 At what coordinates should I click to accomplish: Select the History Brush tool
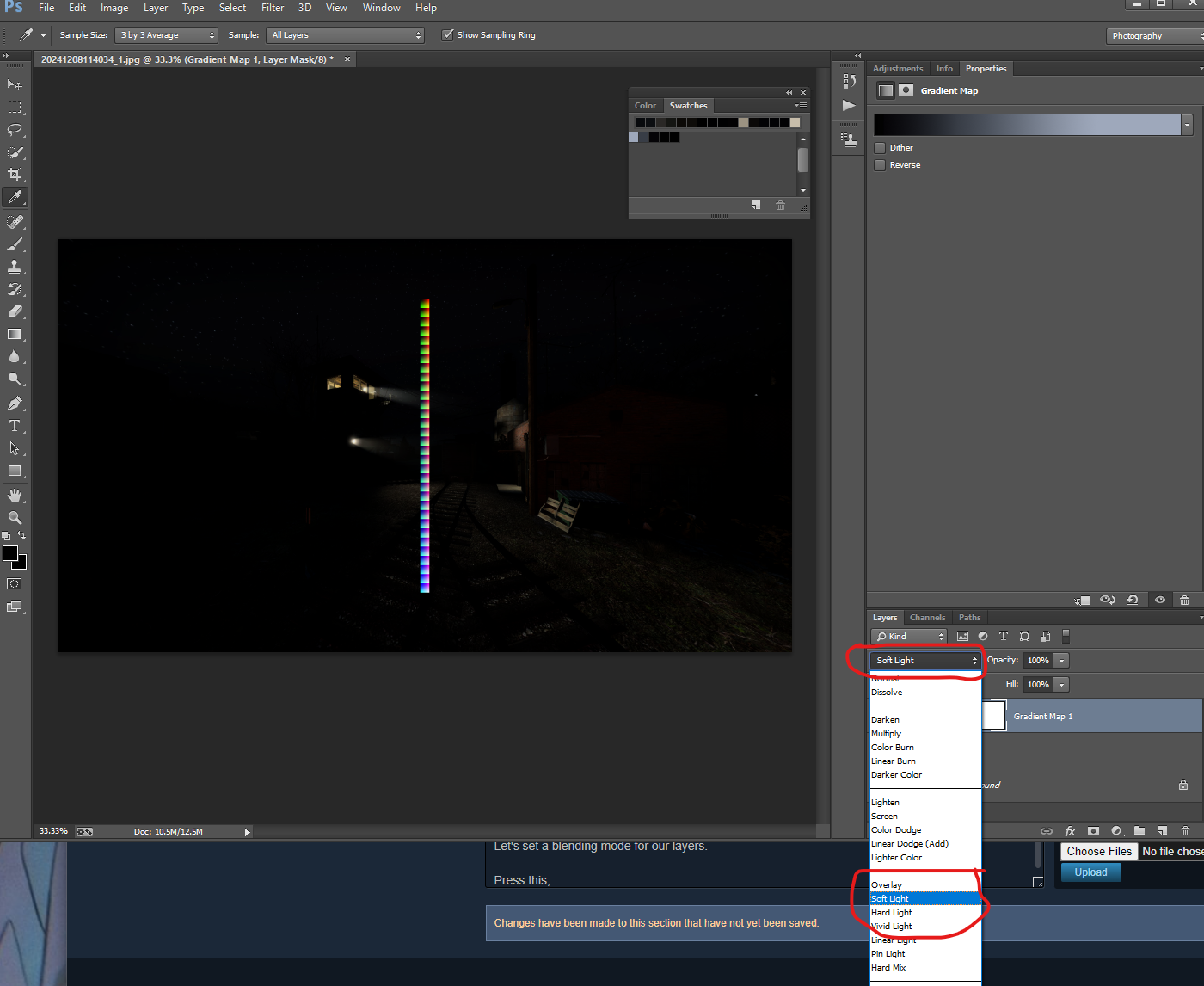tap(15, 289)
